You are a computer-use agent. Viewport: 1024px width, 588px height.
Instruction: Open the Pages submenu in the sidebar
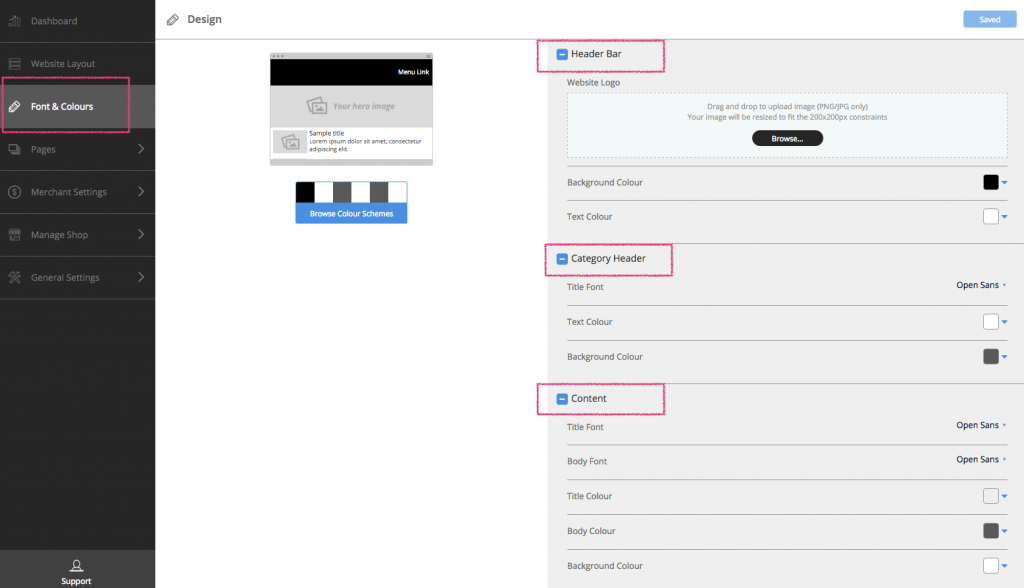click(x=142, y=149)
